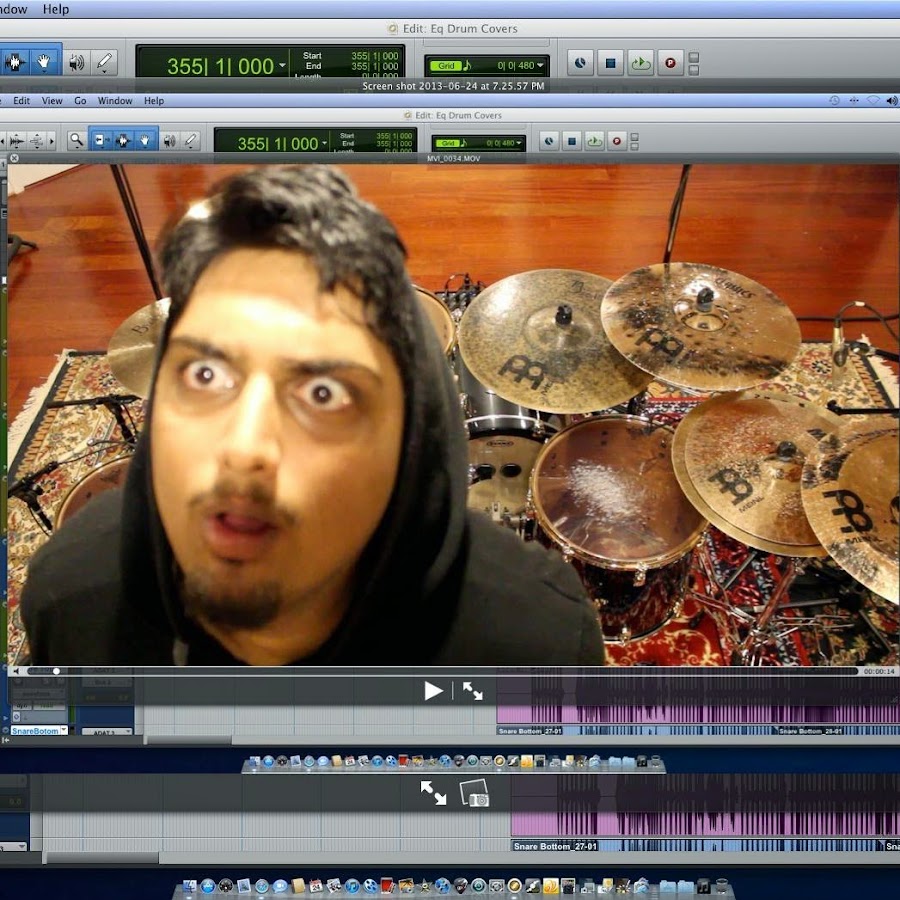Select the Scrubber speaker tool in the top toolbar
This screenshot has width=900, height=900.
(76, 62)
